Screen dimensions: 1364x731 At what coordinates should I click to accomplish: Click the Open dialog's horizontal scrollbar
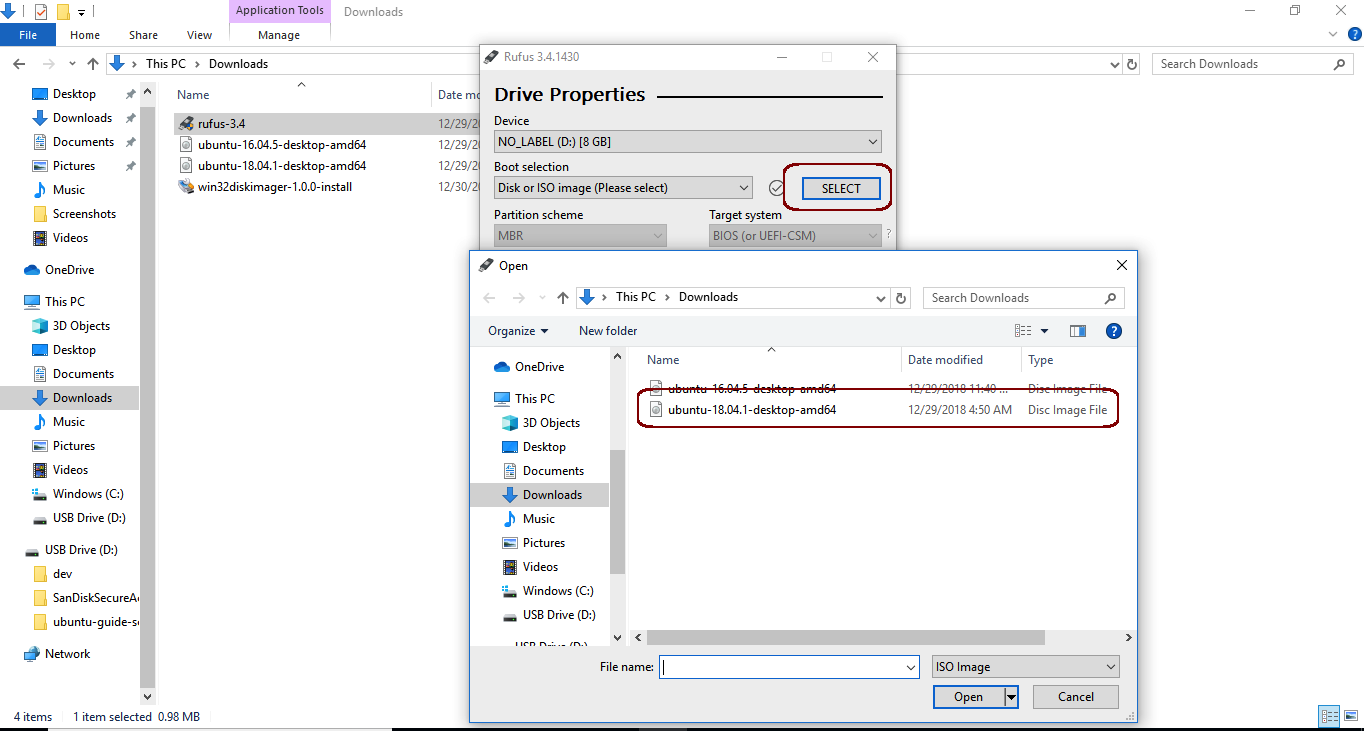tap(846, 637)
